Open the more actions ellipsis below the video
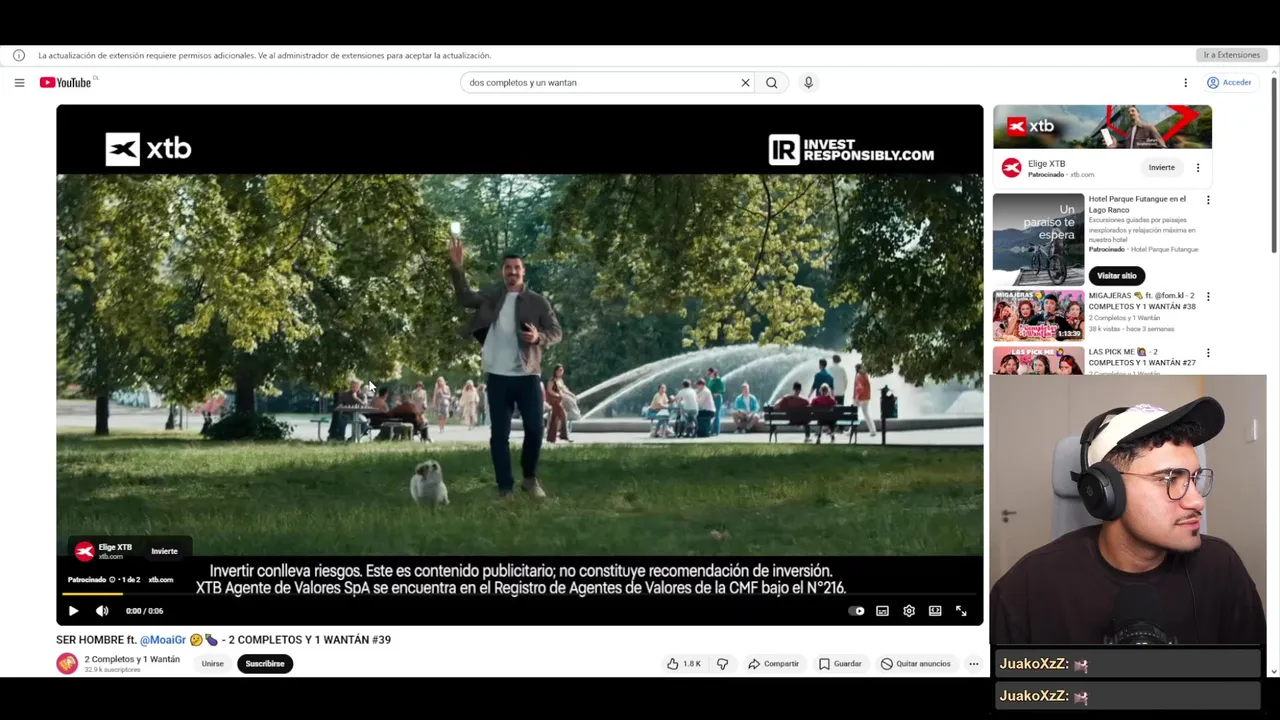1280x720 pixels. pyautogui.click(x=974, y=664)
